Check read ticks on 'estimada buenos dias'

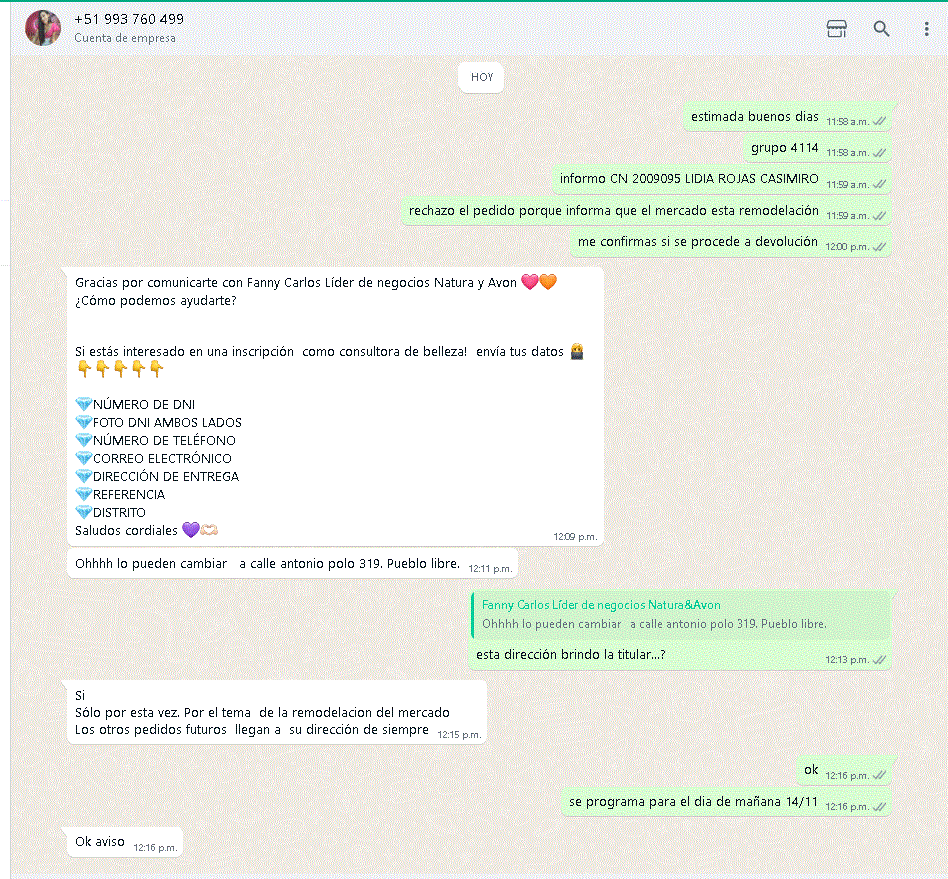coord(880,122)
